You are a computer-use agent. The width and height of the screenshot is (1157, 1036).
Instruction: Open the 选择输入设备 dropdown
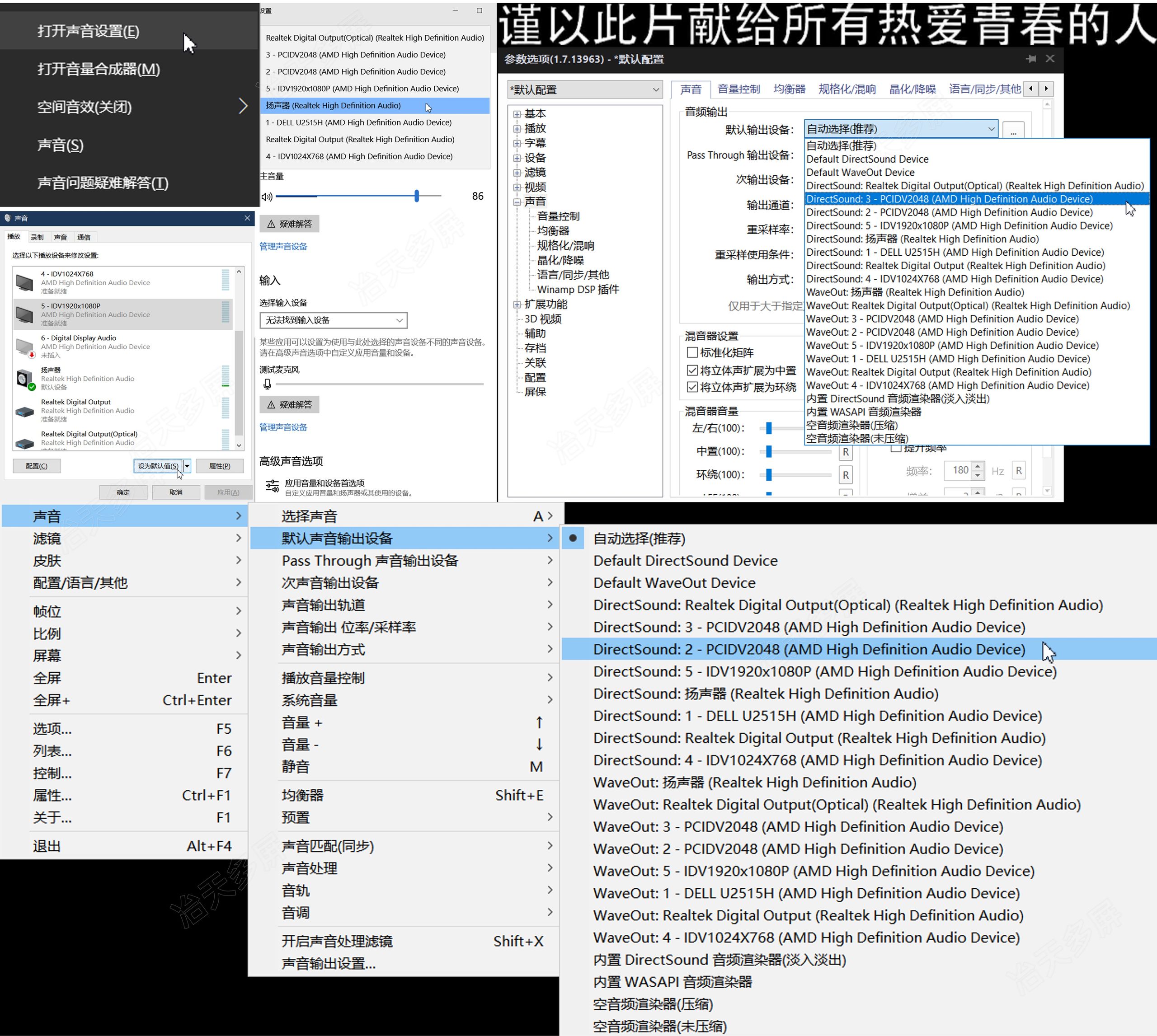click(334, 320)
